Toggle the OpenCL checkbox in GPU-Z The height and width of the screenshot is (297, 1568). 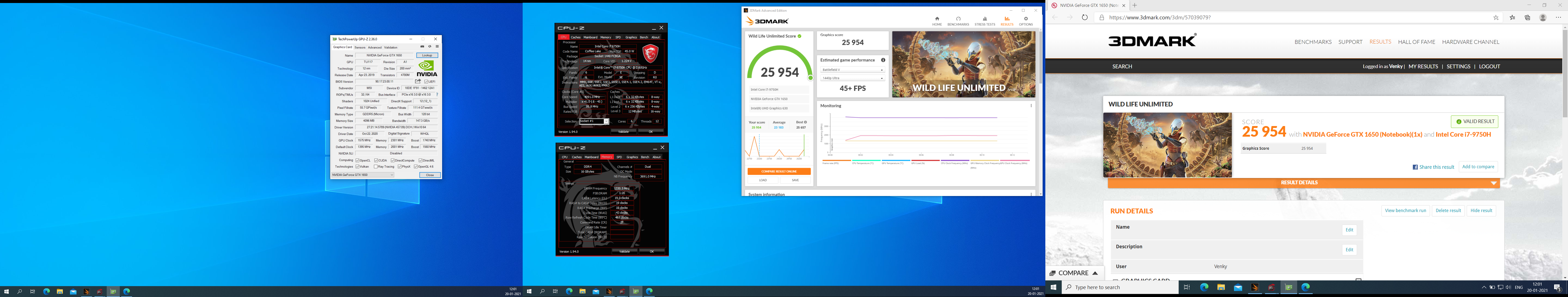357,161
